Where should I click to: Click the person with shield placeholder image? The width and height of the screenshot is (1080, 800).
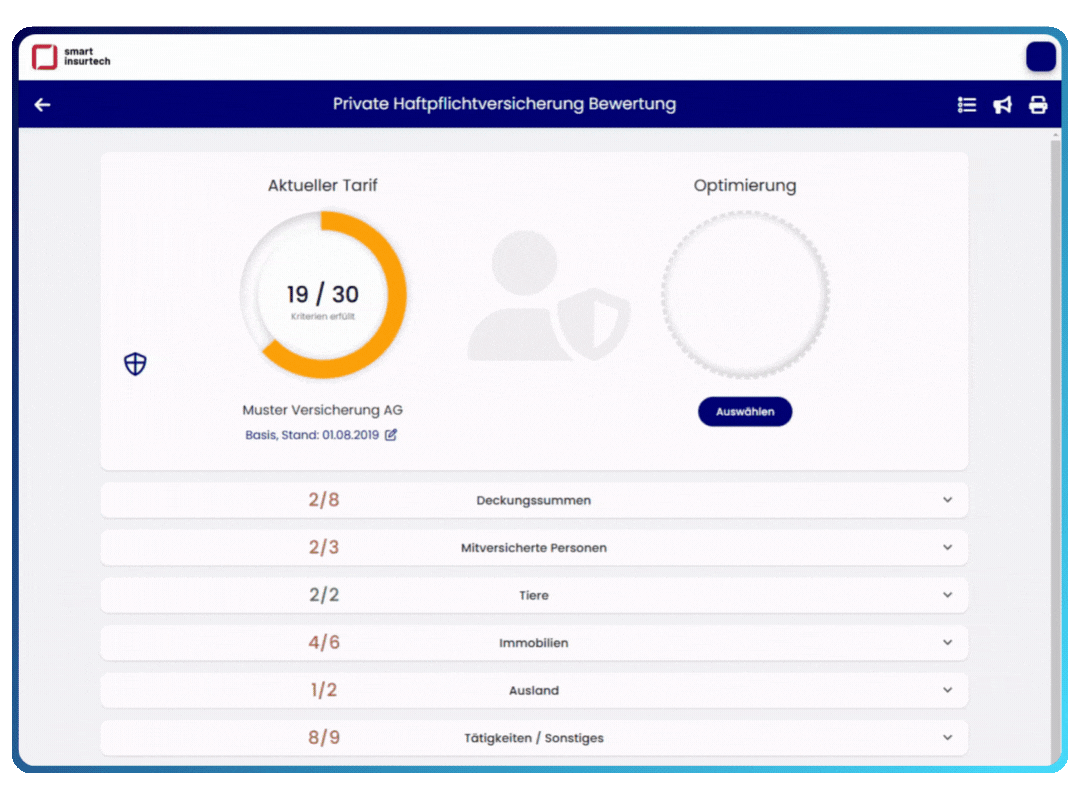point(548,296)
